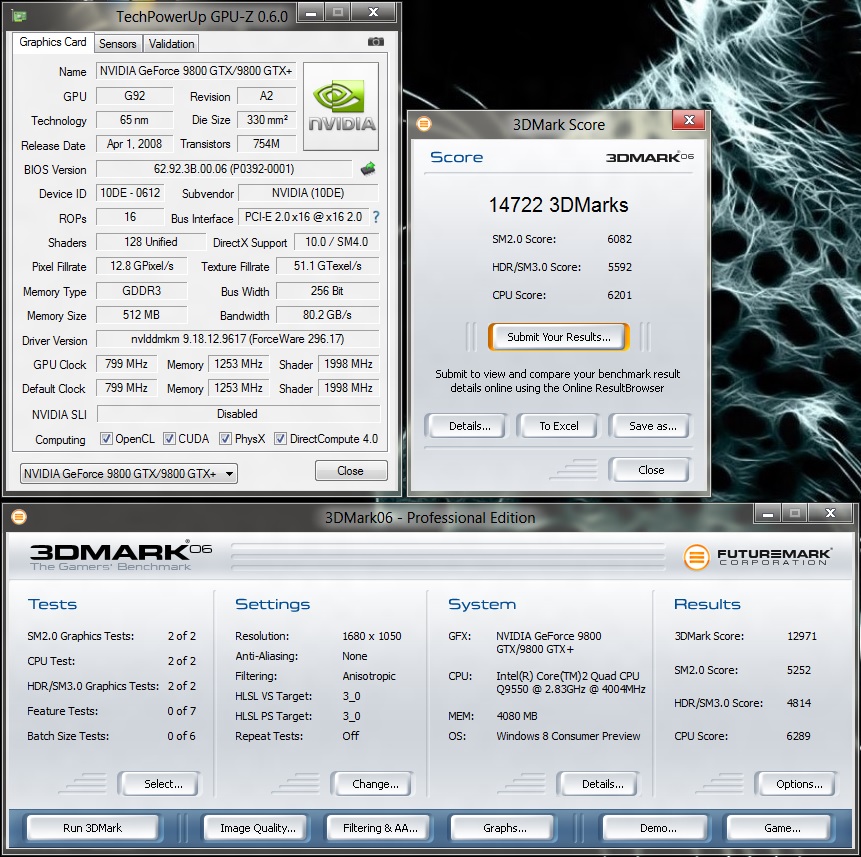This screenshot has height=857, width=861.
Task: Close the 3DMark Score dialog with X
Action: pos(689,120)
